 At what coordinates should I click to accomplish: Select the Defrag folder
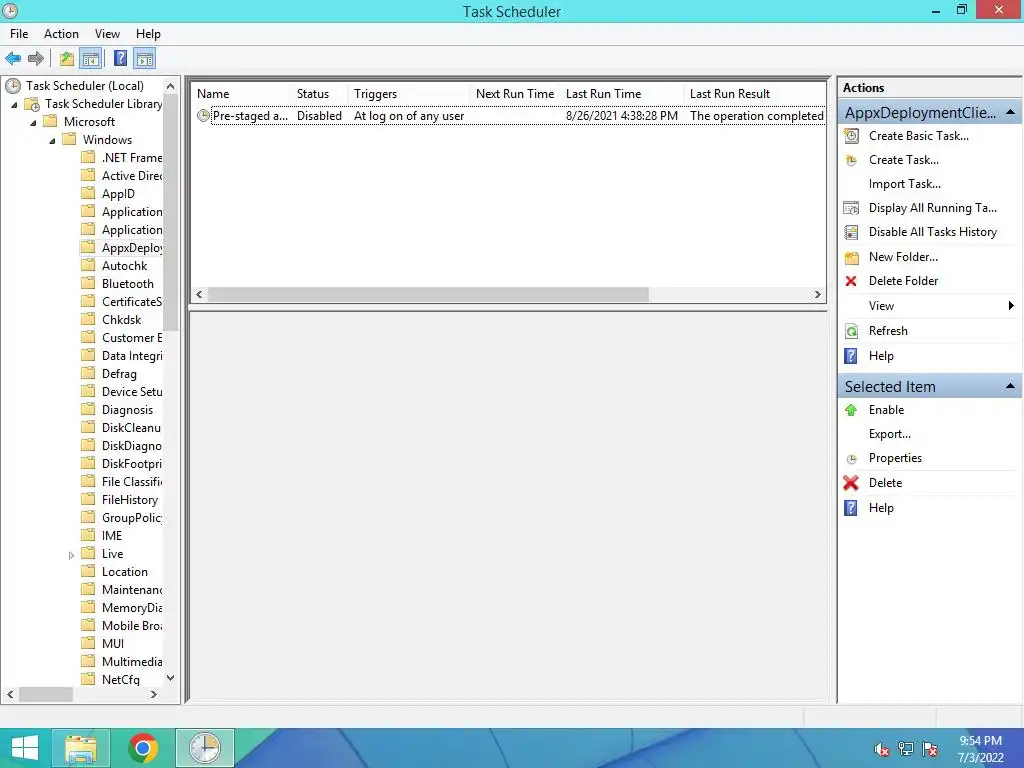coord(119,374)
